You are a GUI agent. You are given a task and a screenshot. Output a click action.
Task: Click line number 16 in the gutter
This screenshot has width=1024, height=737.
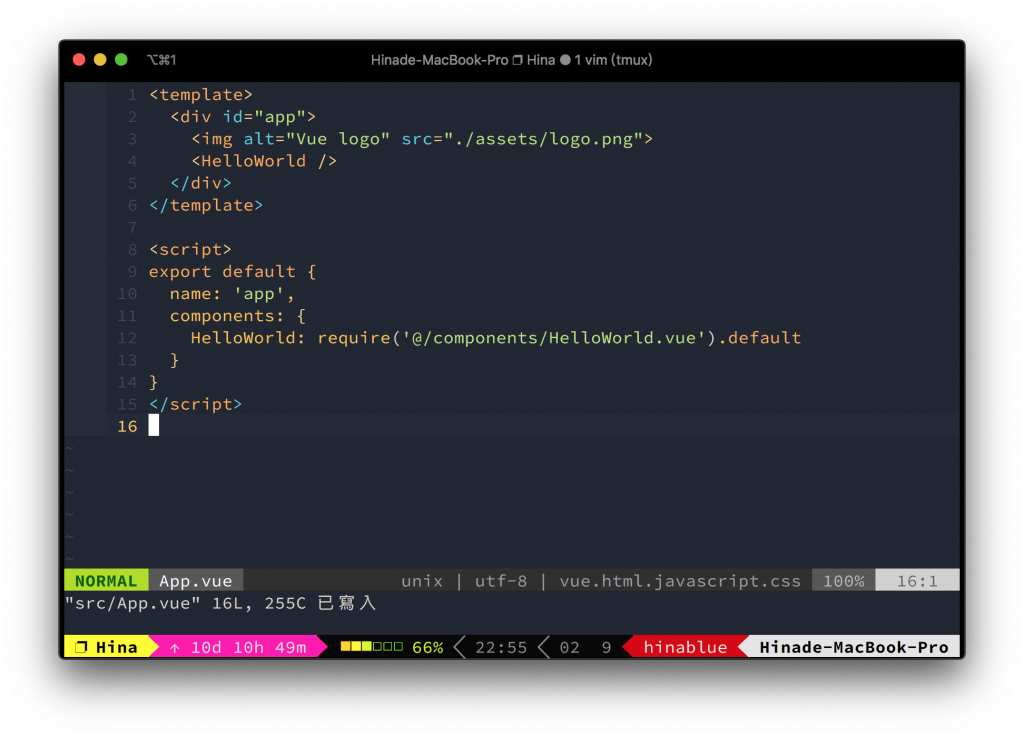[x=127, y=426]
